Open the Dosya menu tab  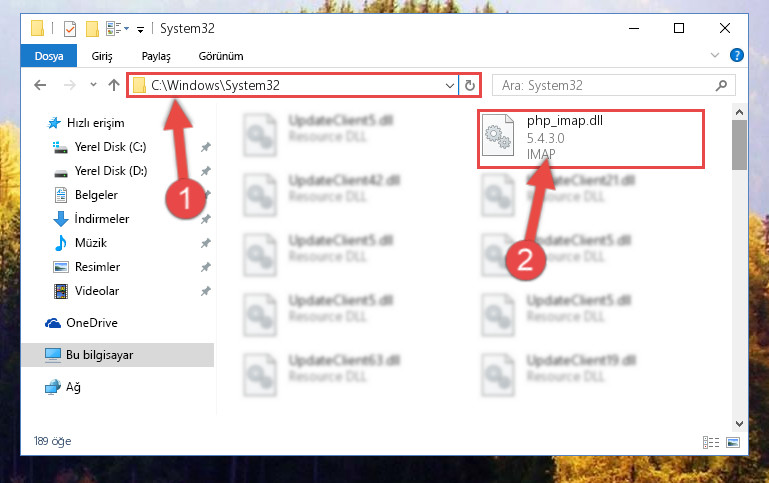coord(49,56)
